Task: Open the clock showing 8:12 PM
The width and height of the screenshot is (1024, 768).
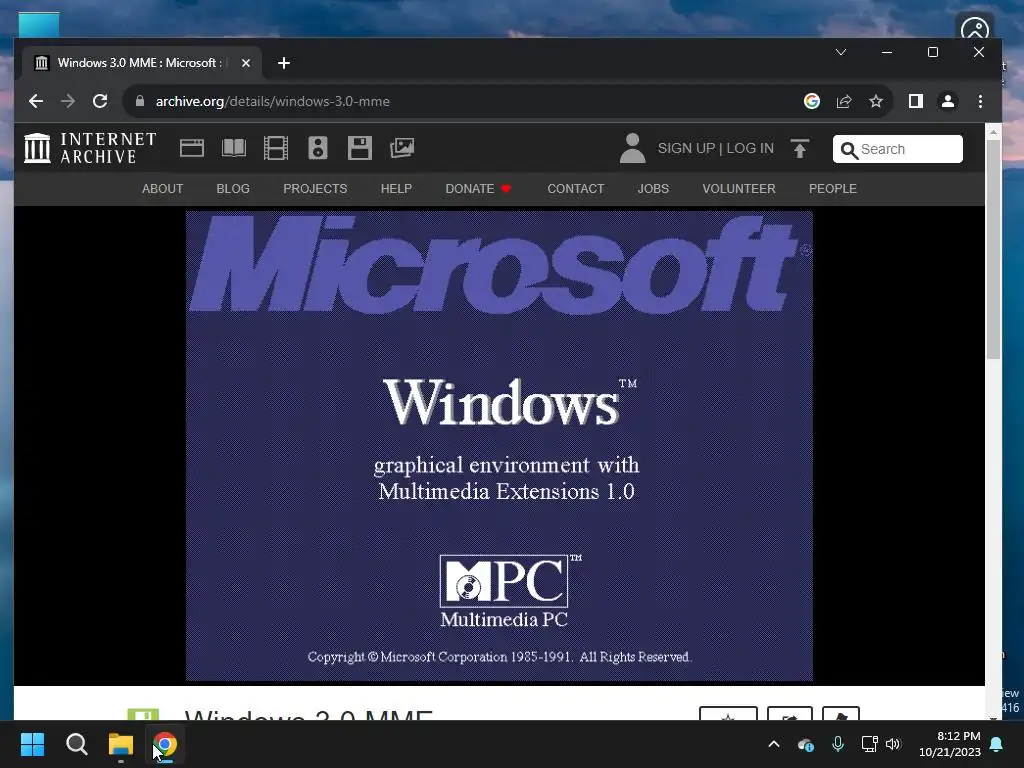Action: pyautogui.click(x=950, y=744)
